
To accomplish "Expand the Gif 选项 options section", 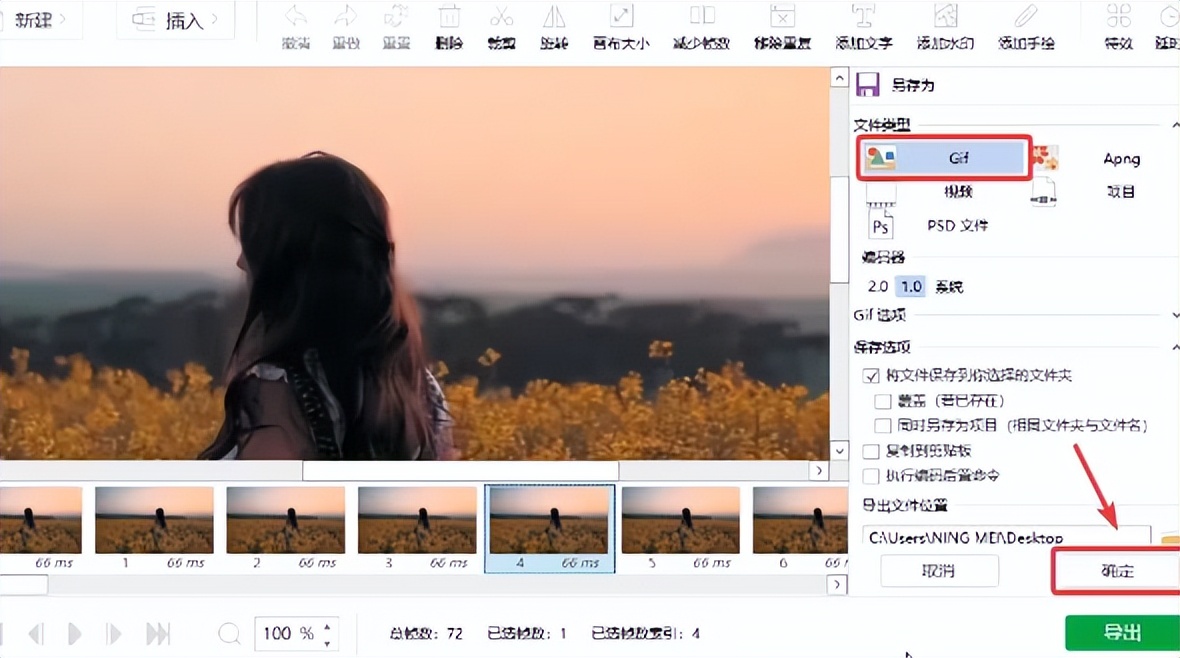I will tap(1175, 315).
